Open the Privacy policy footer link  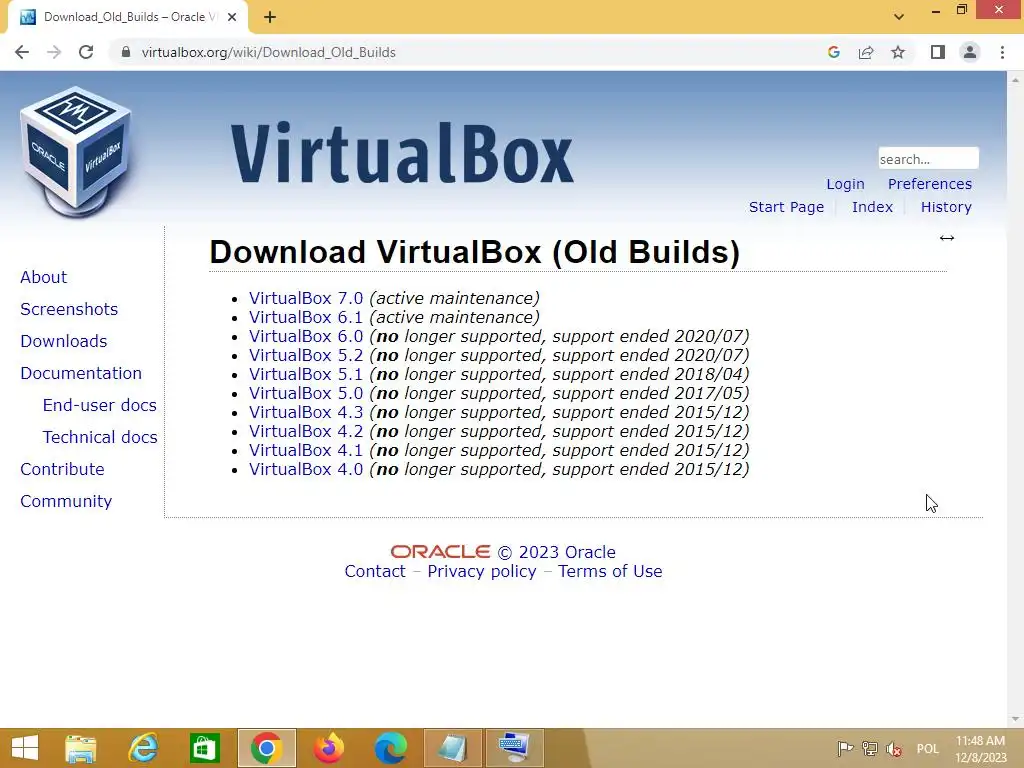point(481,571)
